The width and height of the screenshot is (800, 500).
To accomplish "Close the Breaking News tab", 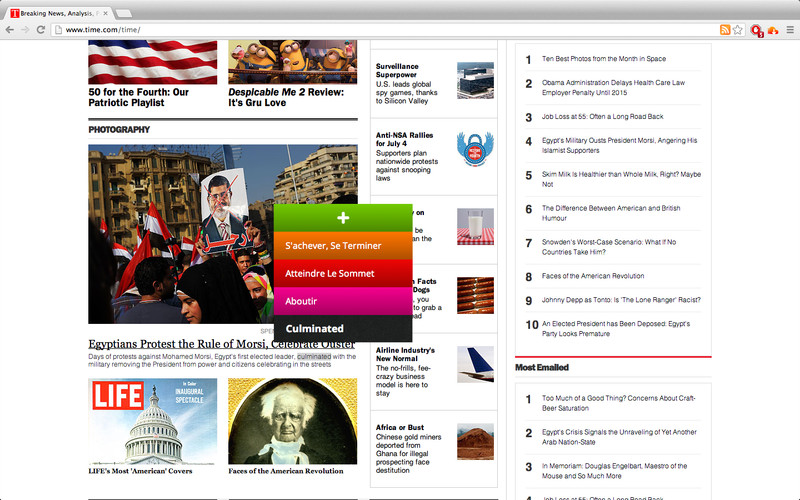I will point(106,13).
